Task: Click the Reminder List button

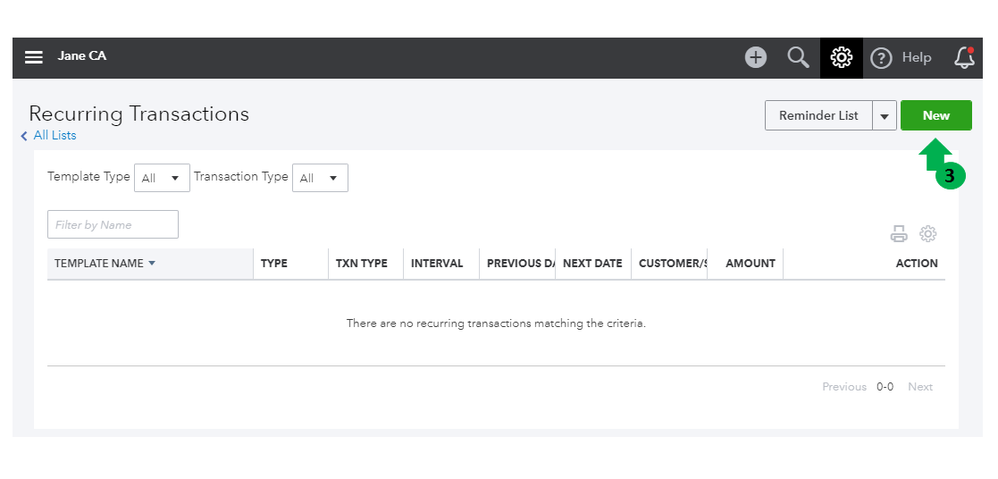Action: pos(818,116)
